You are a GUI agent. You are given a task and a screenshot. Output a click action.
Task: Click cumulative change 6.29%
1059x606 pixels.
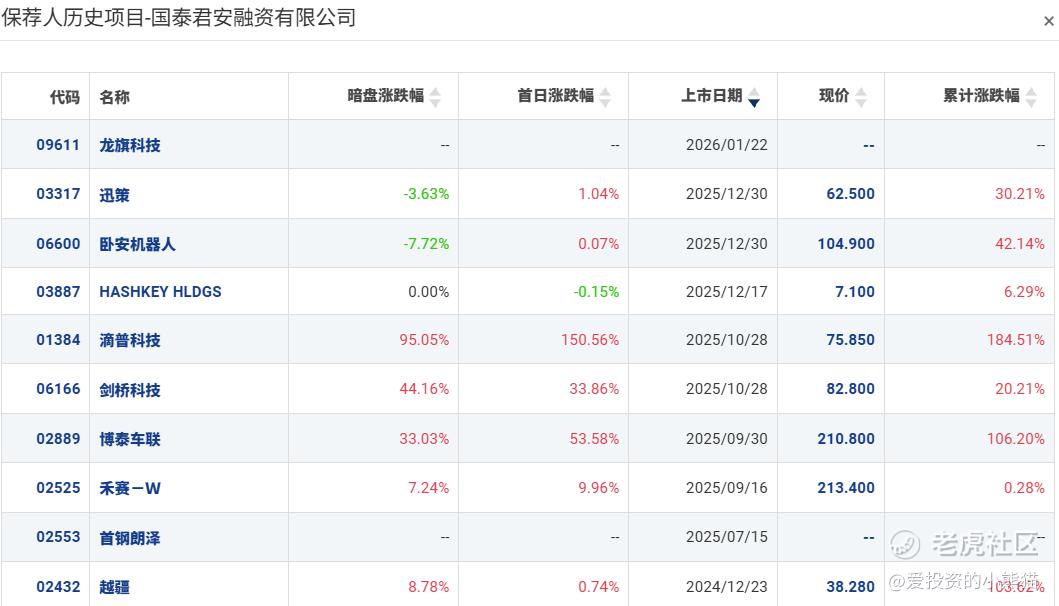point(1024,292)
